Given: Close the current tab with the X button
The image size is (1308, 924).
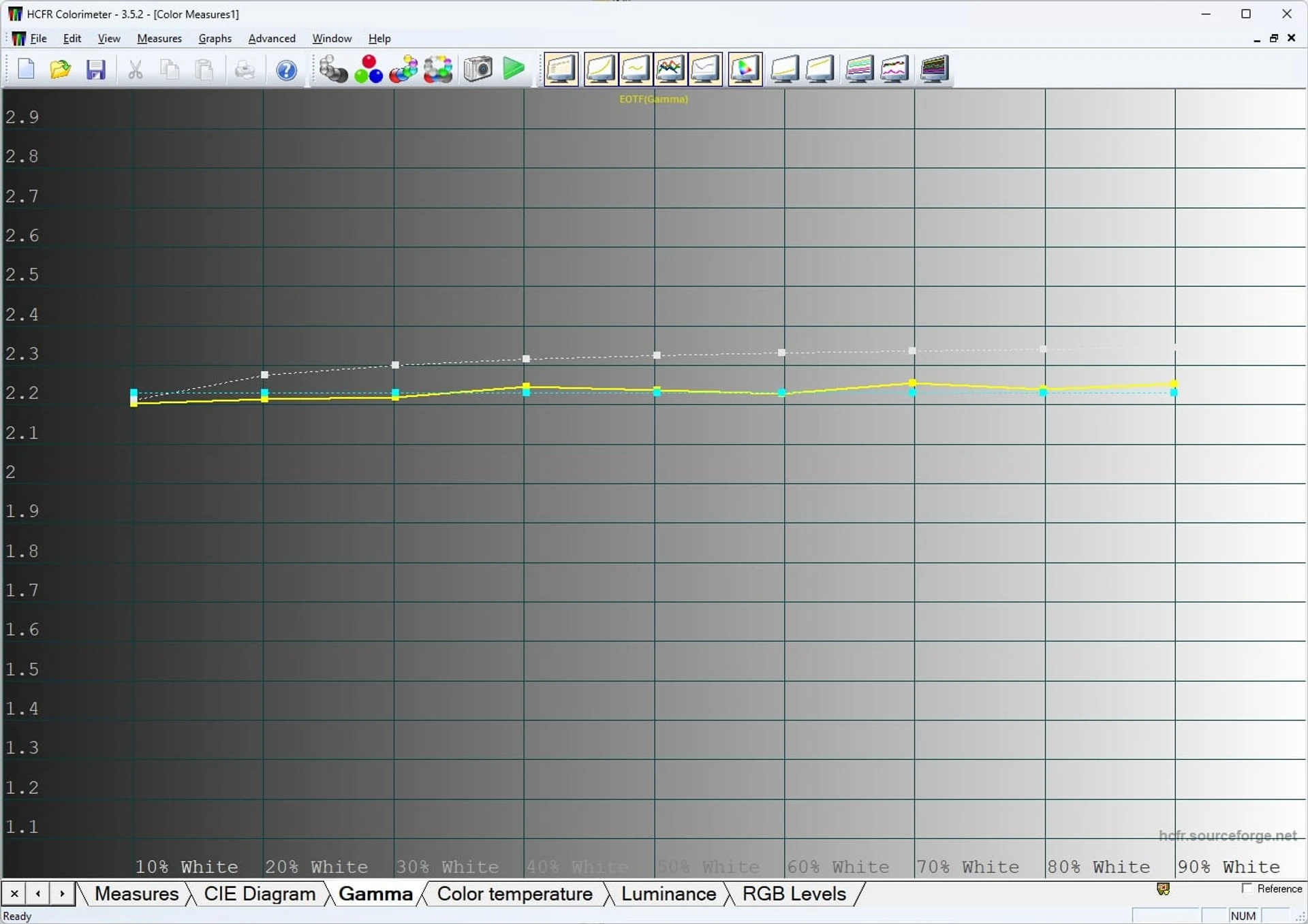Looking at the screenshot, I should [x=14, y=893].
